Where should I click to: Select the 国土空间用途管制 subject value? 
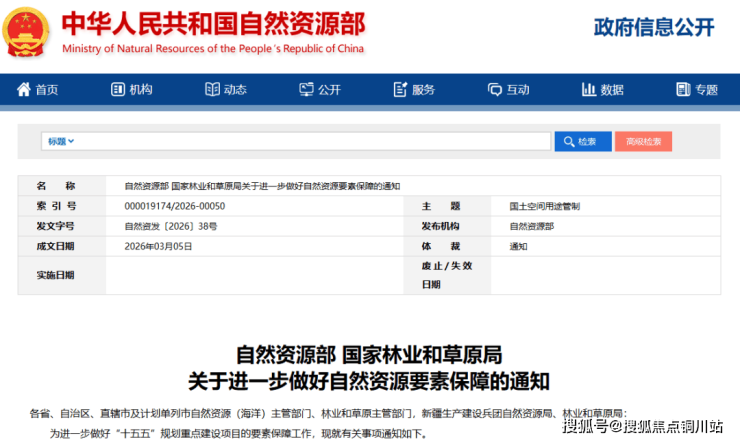[544, 206]
